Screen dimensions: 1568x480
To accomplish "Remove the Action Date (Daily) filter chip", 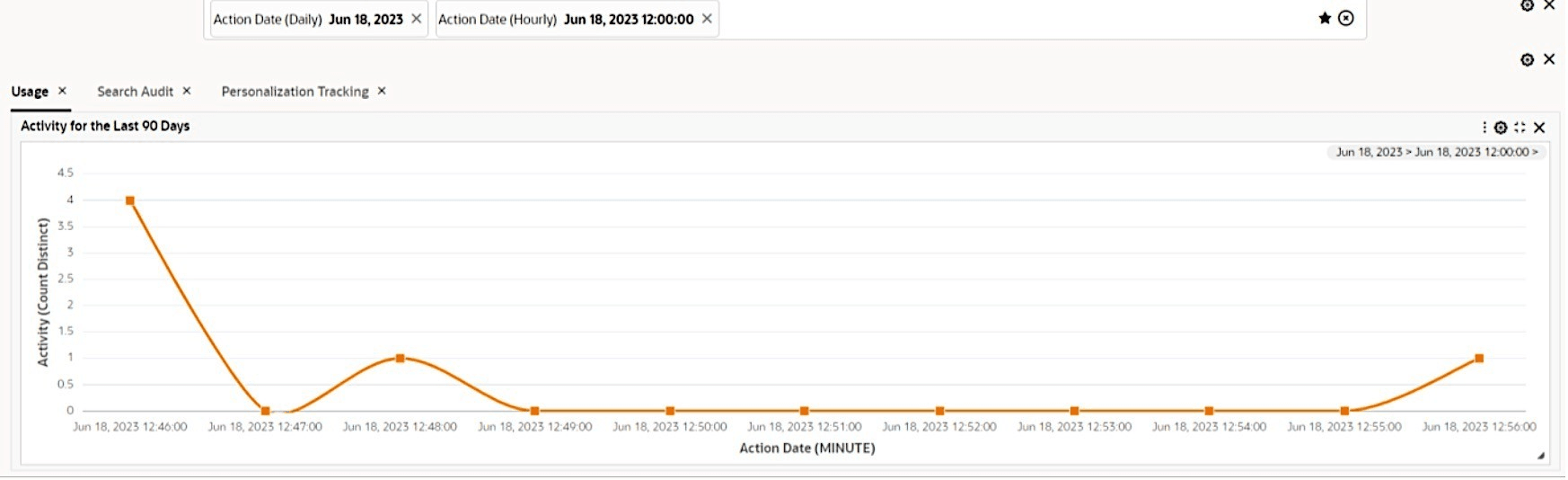I will [416, 19].
